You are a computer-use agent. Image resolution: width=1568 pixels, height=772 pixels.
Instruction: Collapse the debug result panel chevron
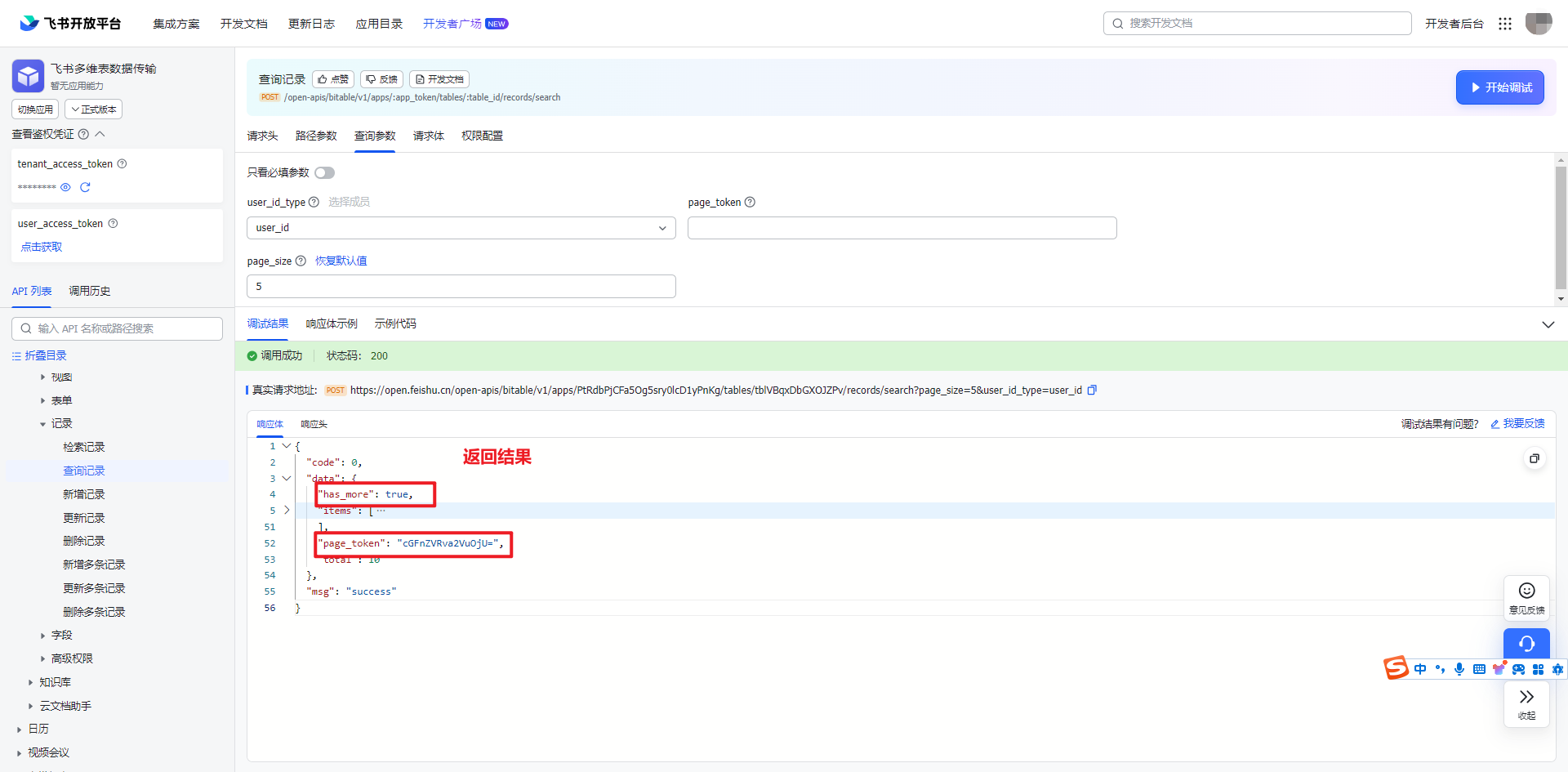1548,324
